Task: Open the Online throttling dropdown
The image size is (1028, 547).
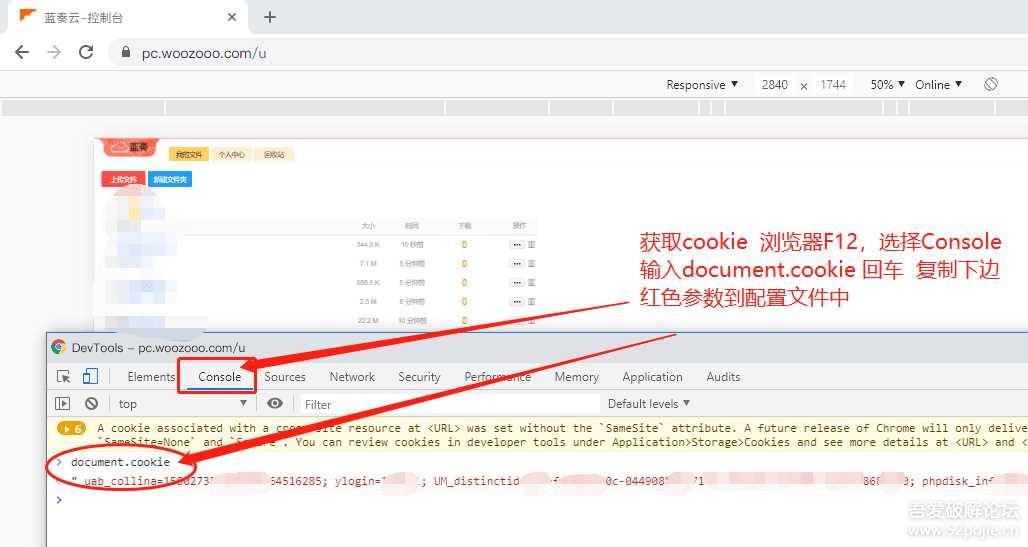Action: [938, 85]
